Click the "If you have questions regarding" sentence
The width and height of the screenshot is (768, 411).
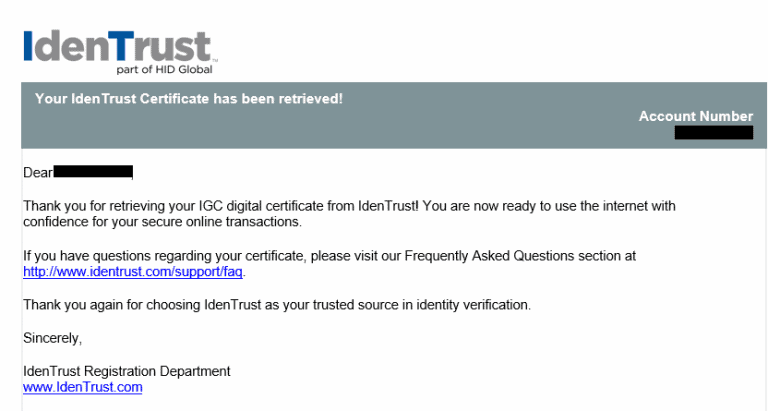[x=329, y=256]
